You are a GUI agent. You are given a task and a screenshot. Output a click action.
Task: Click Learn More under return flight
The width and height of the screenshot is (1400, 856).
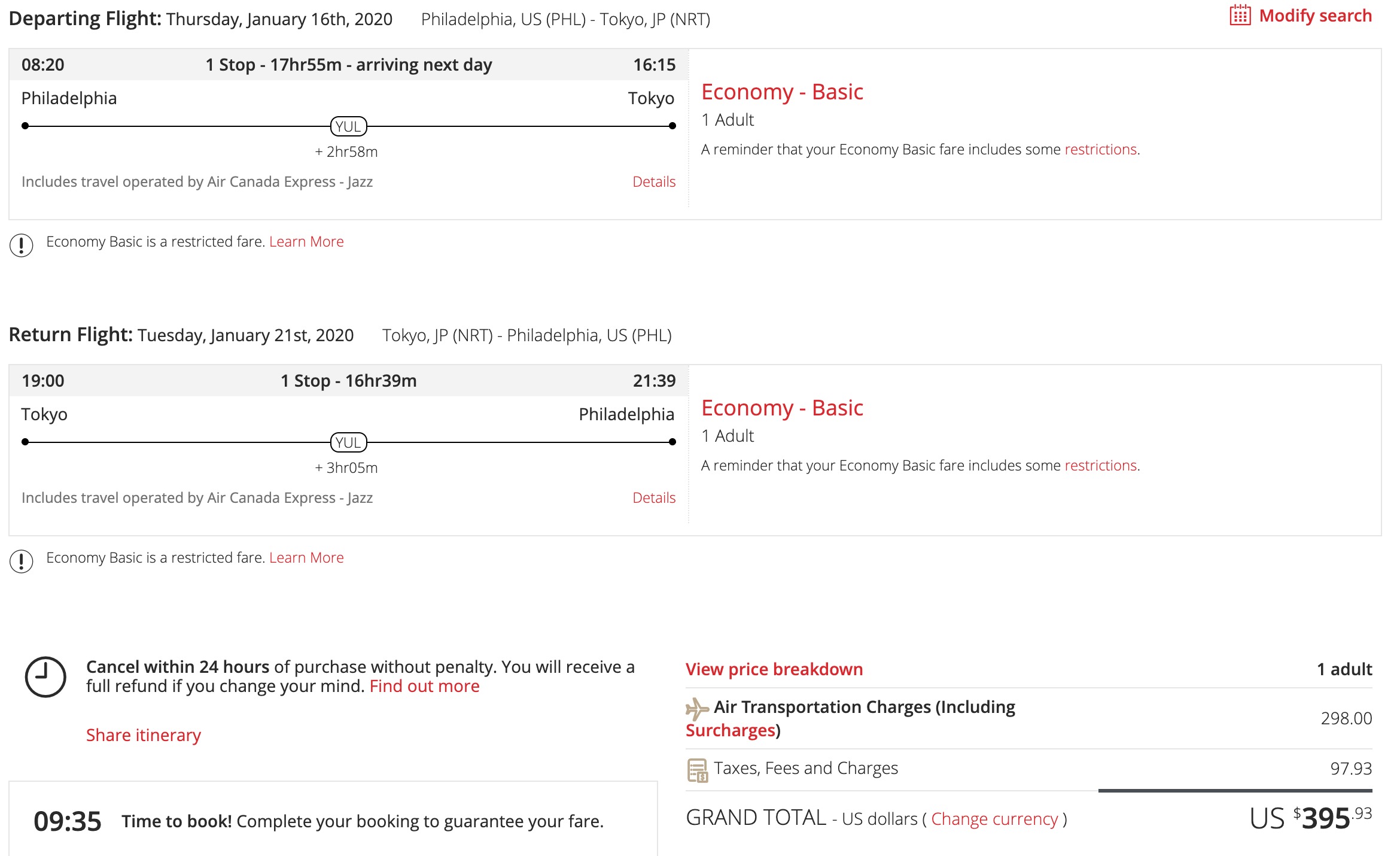[x=306, y=557]
